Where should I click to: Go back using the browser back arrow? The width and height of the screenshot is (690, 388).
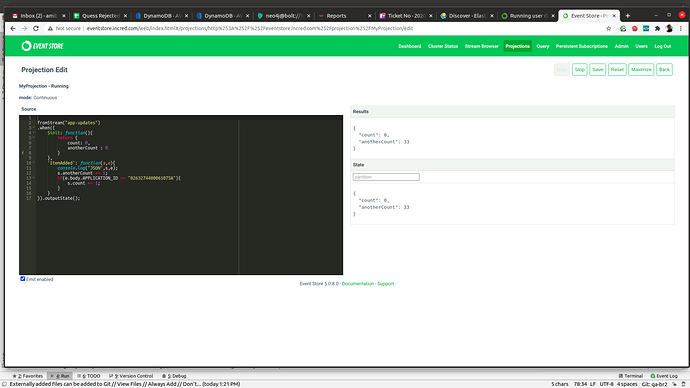pyautogui.click(x=13, y=28)
